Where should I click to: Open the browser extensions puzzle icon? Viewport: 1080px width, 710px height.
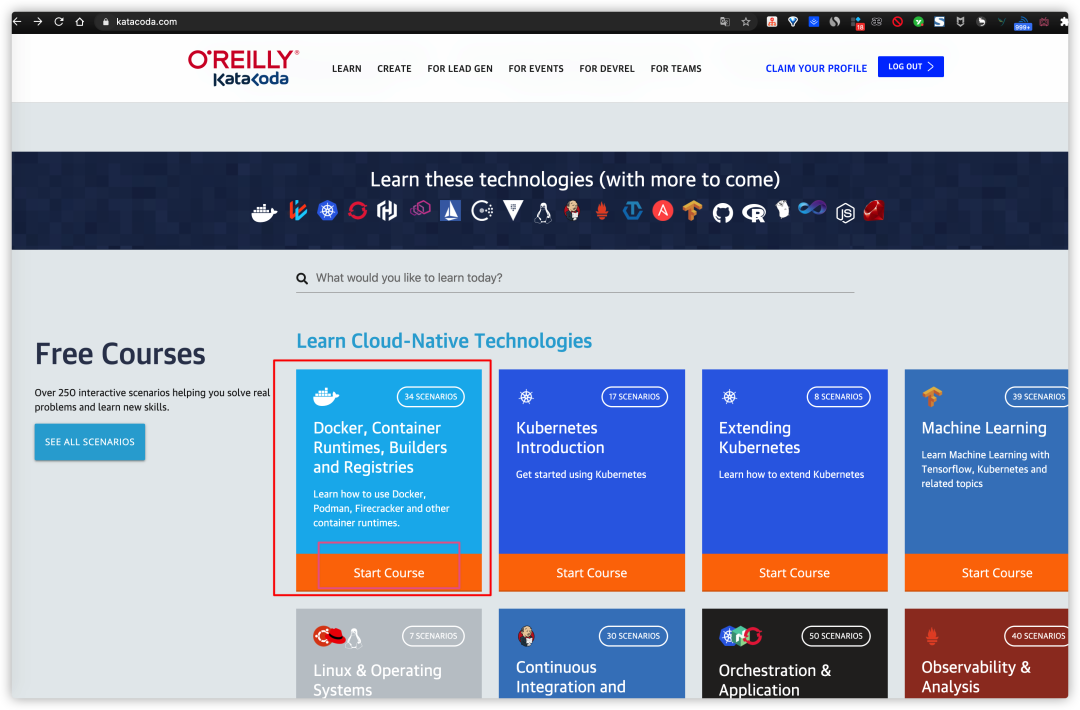[x=1064, y=22]
